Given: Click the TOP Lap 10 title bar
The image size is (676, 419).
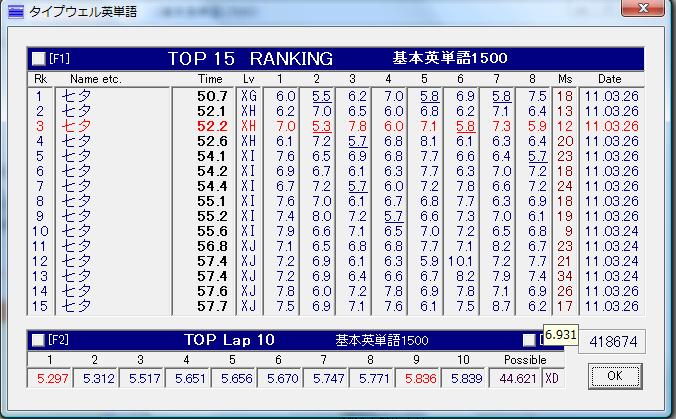Looking at the screenshot, I should 296,341.
